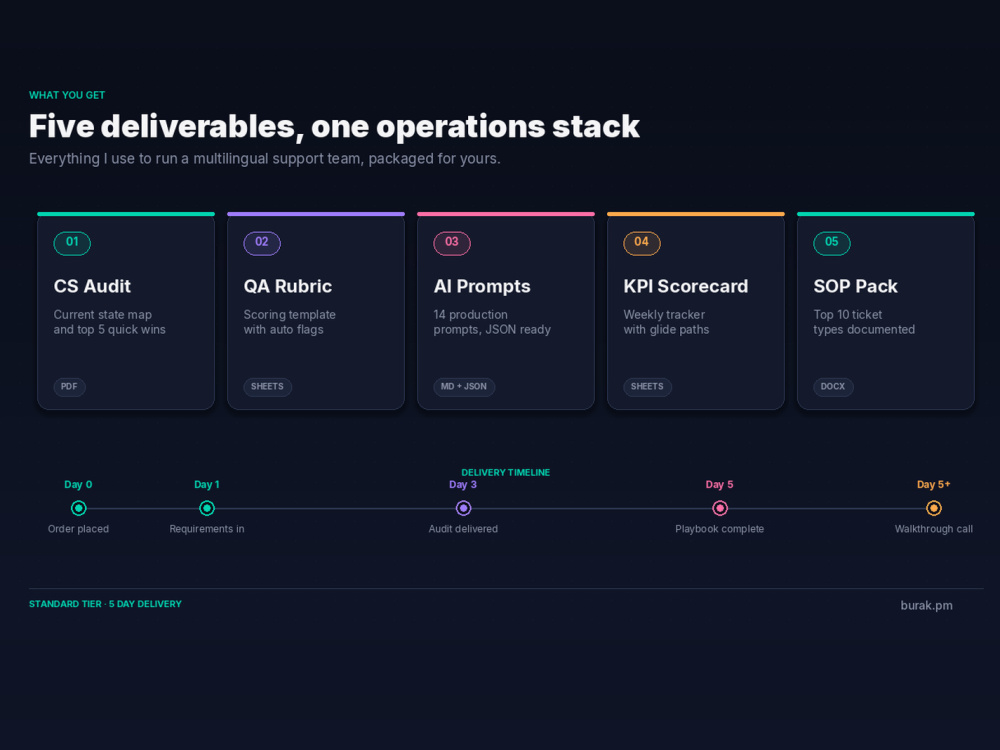Screen dimensions: 1000x750
Task: Click the 01 number badge
Action: pos(72,243)
